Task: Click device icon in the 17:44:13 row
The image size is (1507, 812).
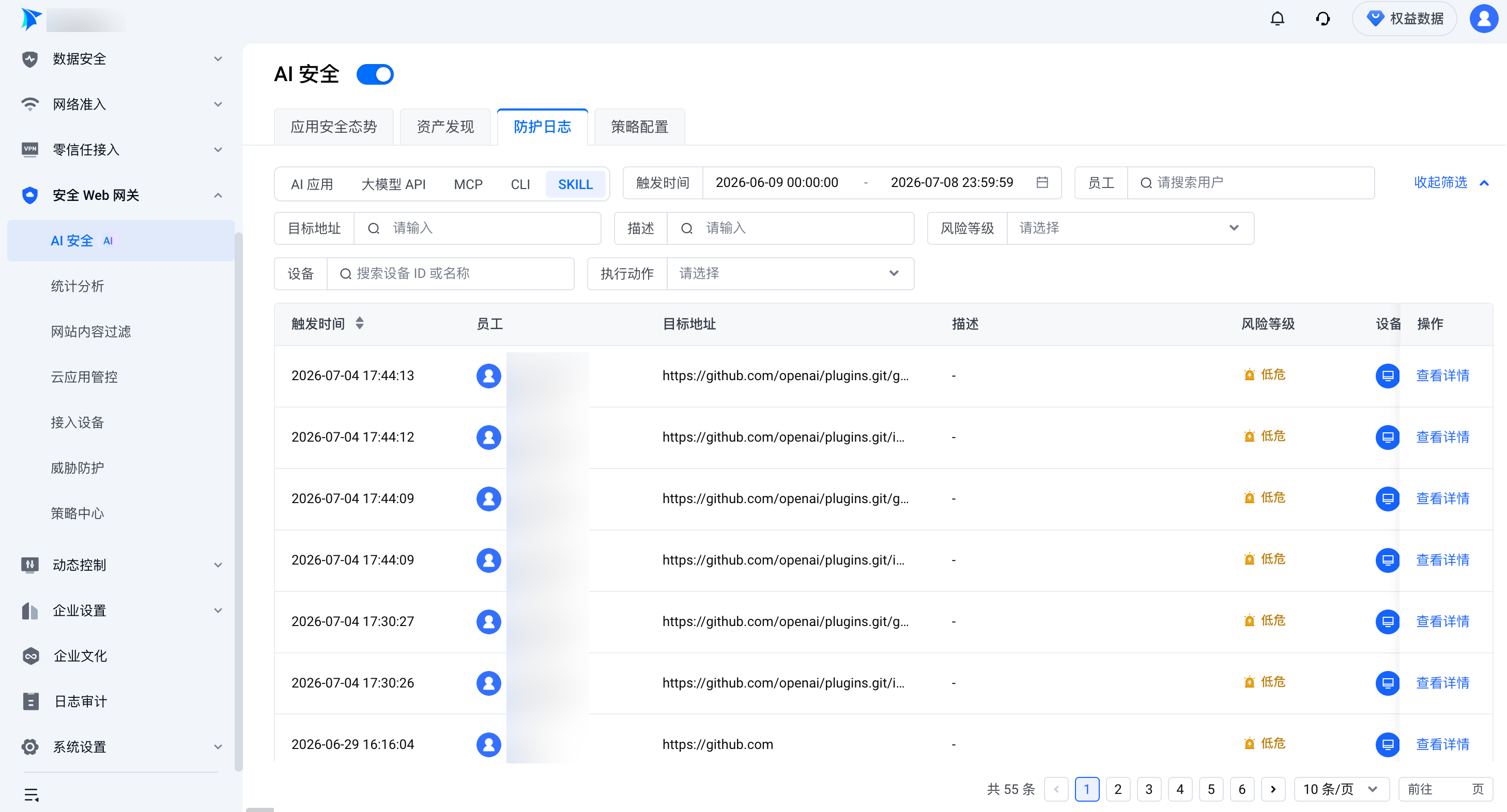Action: coord(1387,376)
